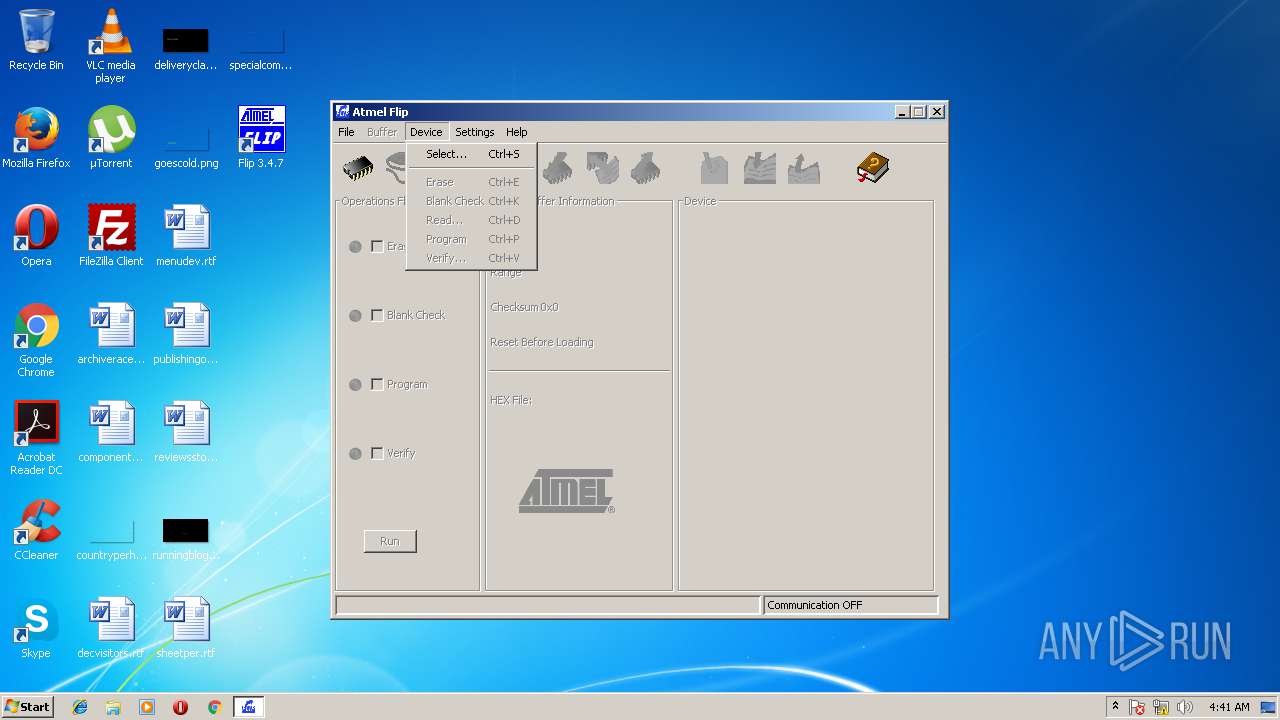Select the reviewssto desktop document
This screenshot has width=1280, height=720.
click(x=186, y=431)
